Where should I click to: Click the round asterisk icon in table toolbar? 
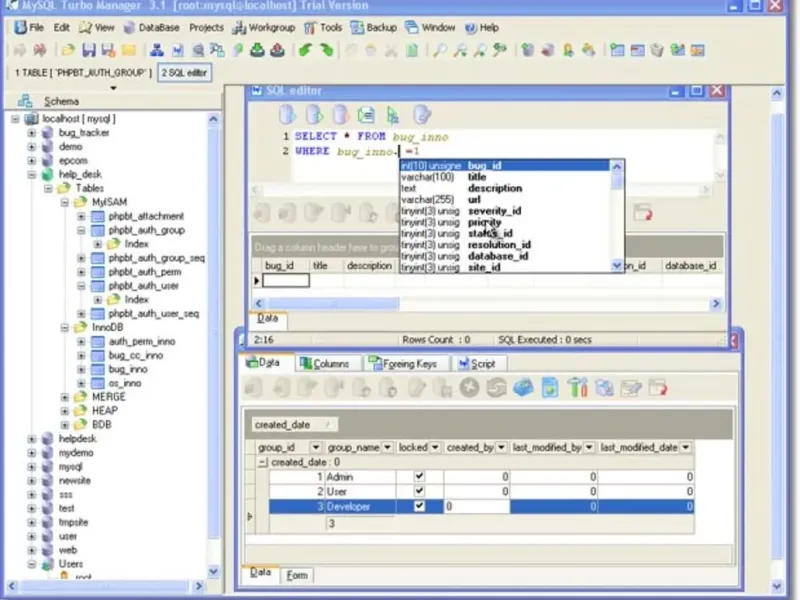tap(469, 388)
